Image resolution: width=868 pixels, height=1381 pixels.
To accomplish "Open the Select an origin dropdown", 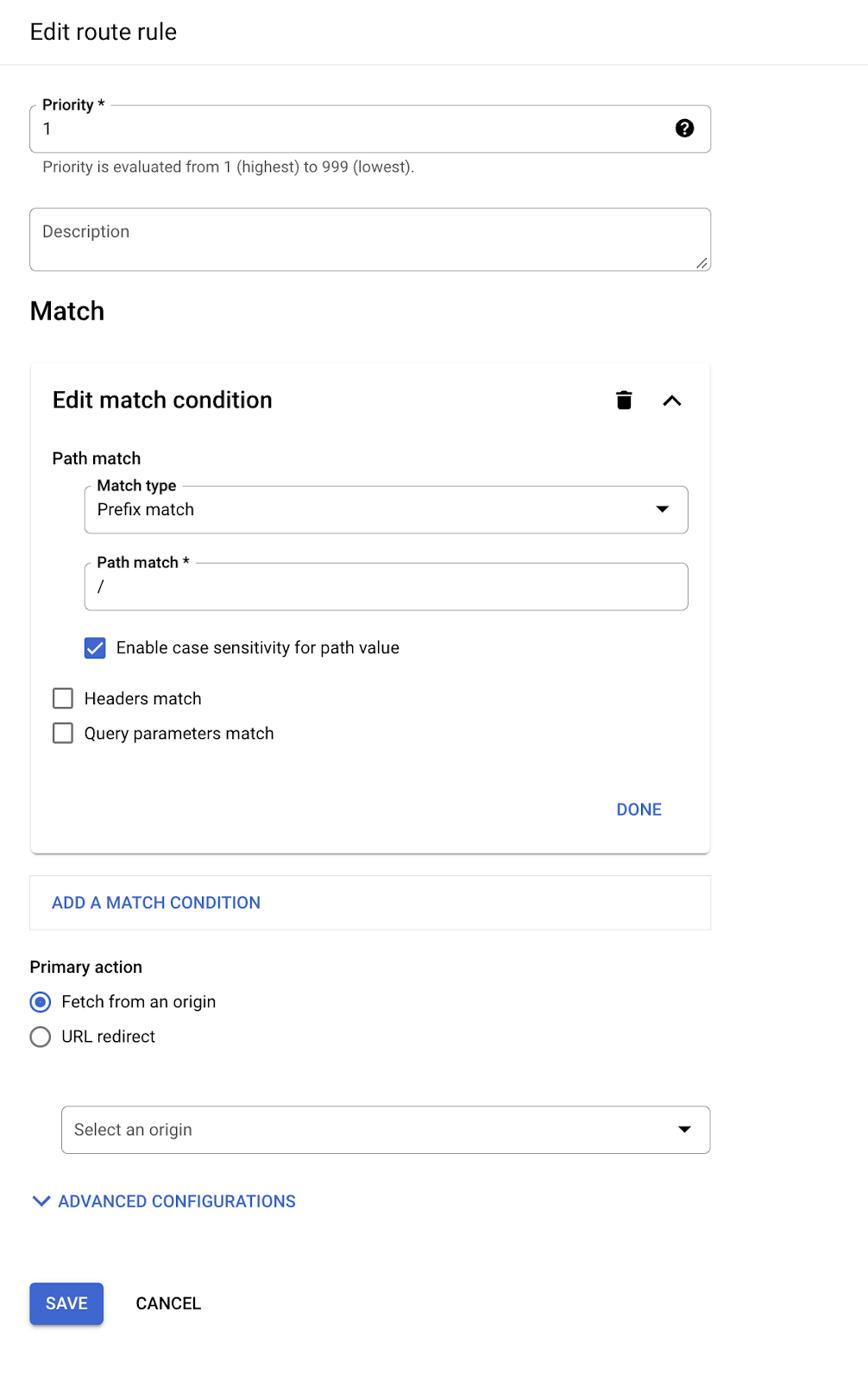I will pos(386,1130).
